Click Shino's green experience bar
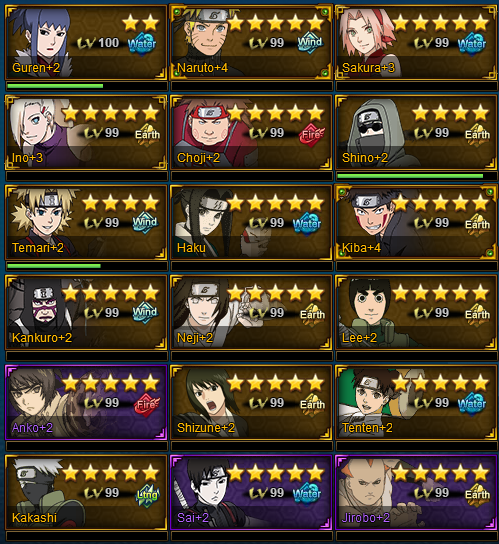499x544 pixels. tap(410, 176)
